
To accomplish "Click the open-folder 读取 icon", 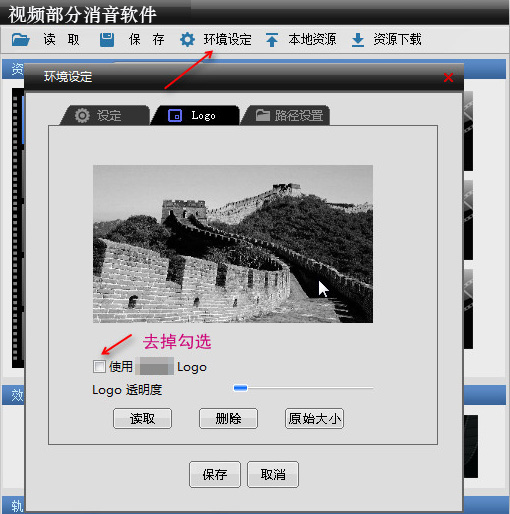I will [x=21, y=40].
